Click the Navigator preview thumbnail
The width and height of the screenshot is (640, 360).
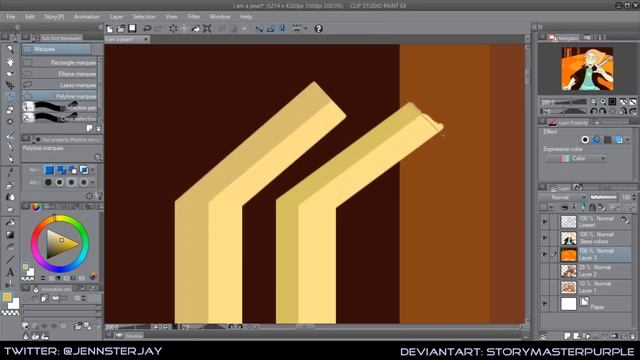pos(587,69)
